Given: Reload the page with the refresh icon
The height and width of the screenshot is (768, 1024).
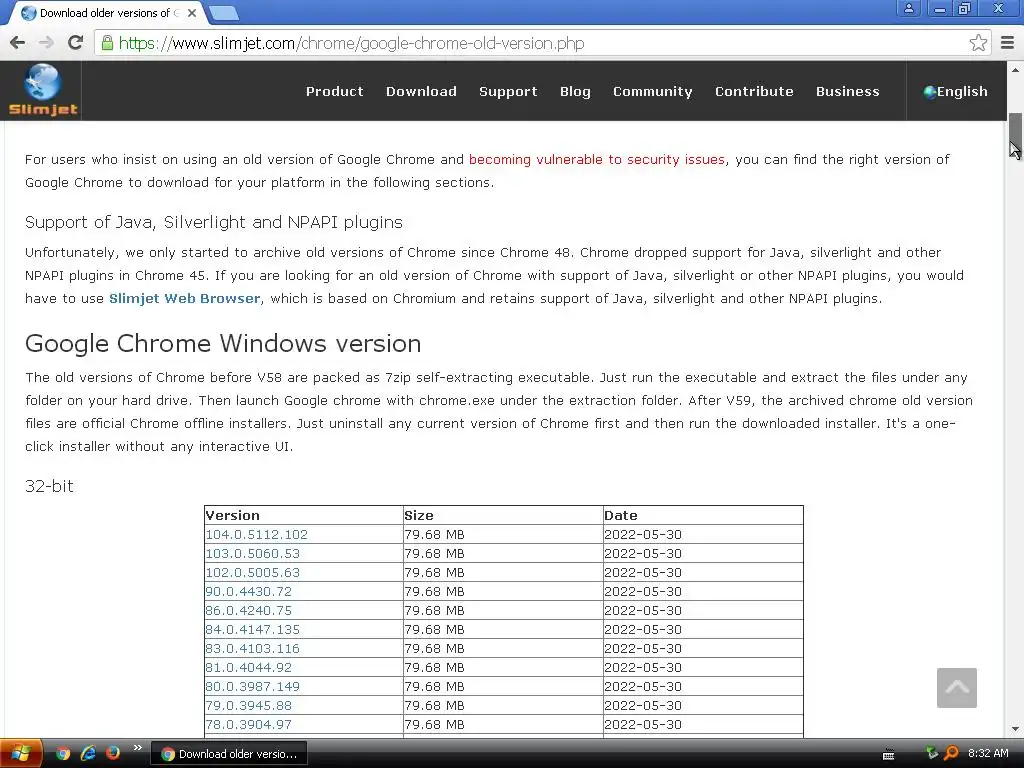Looking at the screenshot, I should tap(75, 43).
